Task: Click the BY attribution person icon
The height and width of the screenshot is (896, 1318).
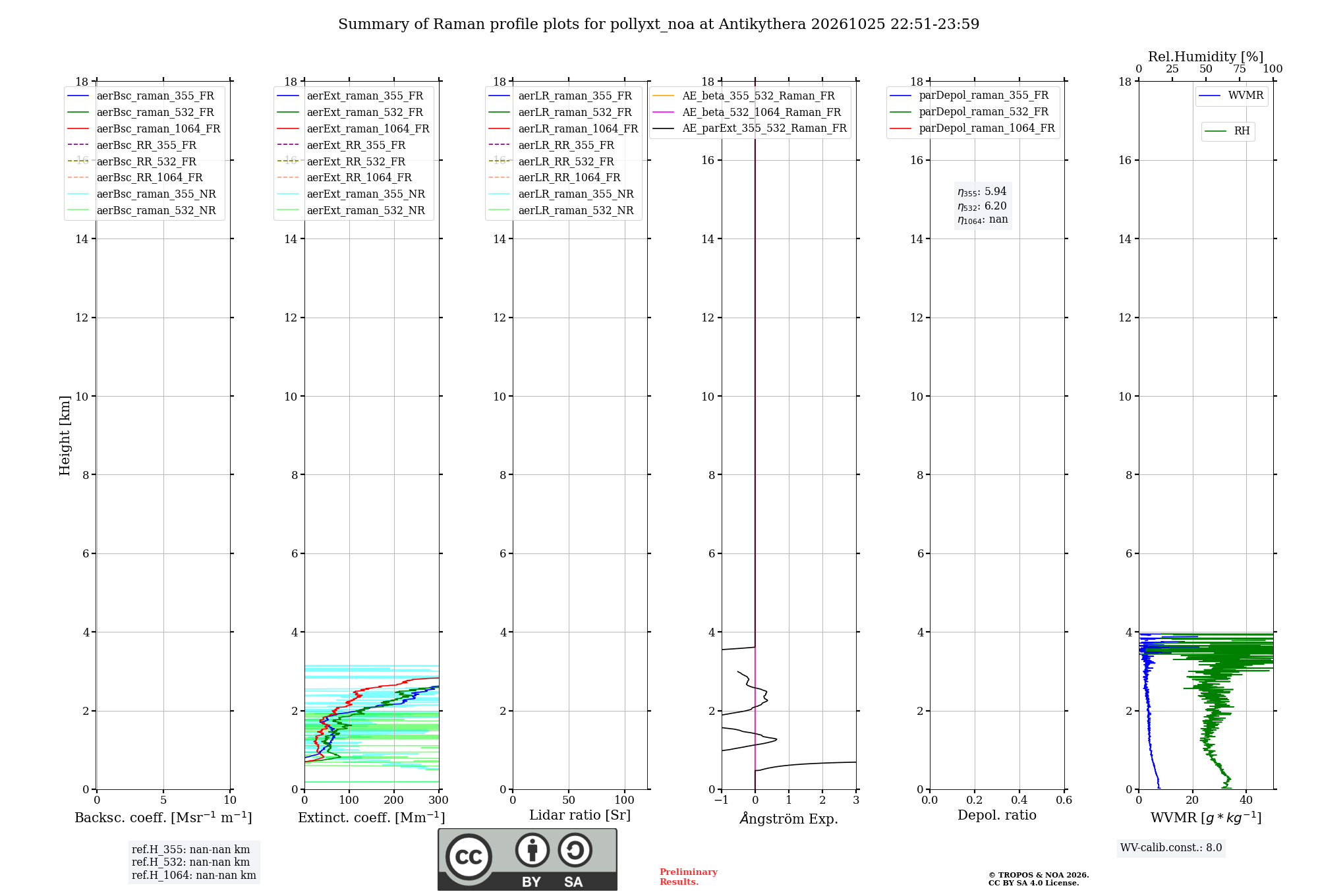Action: click(x=532, y=850)
